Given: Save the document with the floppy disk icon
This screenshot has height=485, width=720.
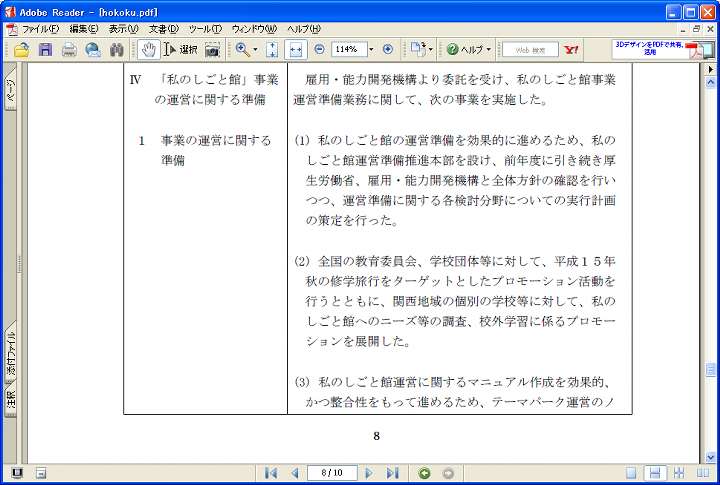Looking at the screenshot, I should point(45,49).
